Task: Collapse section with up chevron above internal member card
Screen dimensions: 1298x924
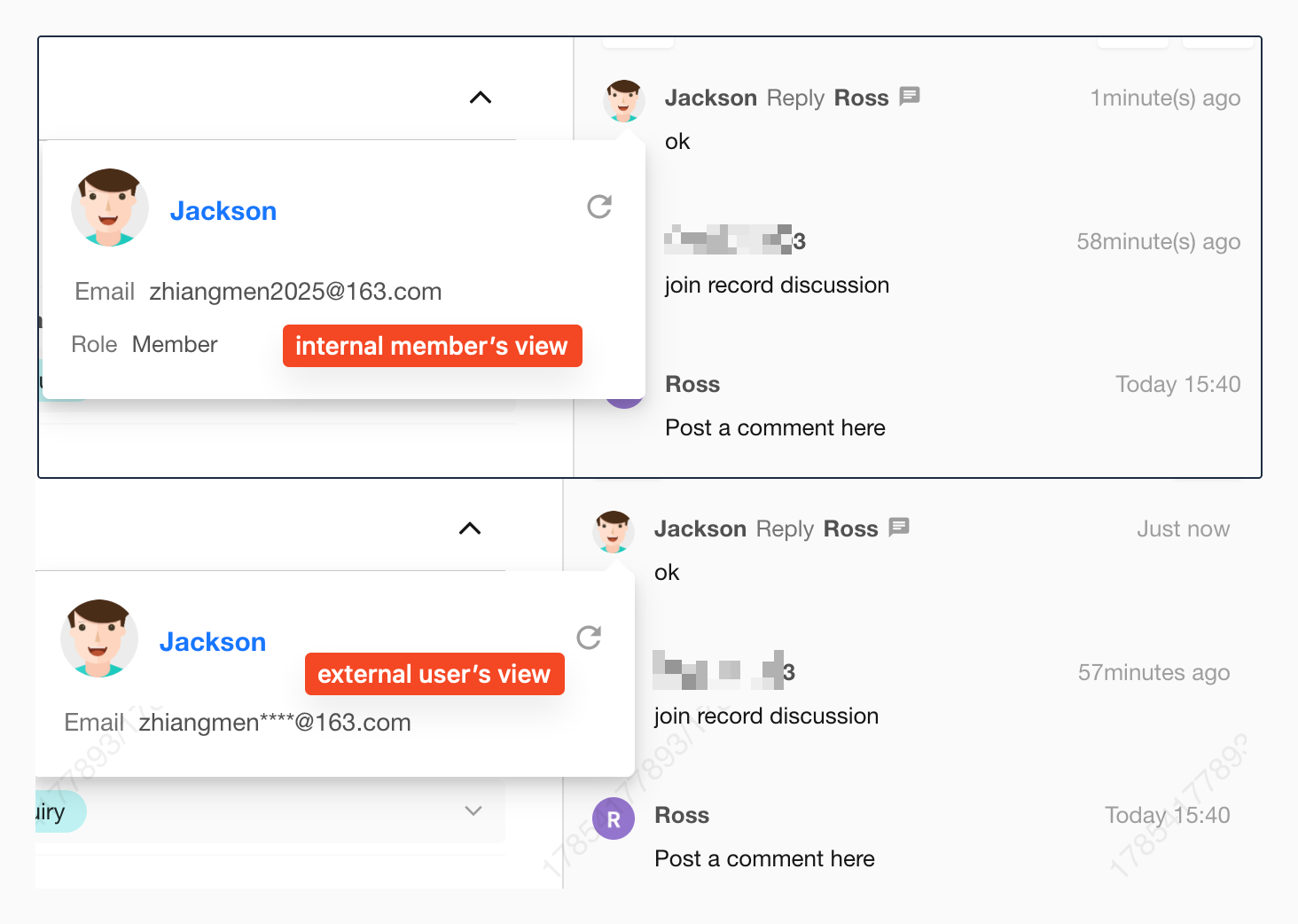Action: point(481,98)
